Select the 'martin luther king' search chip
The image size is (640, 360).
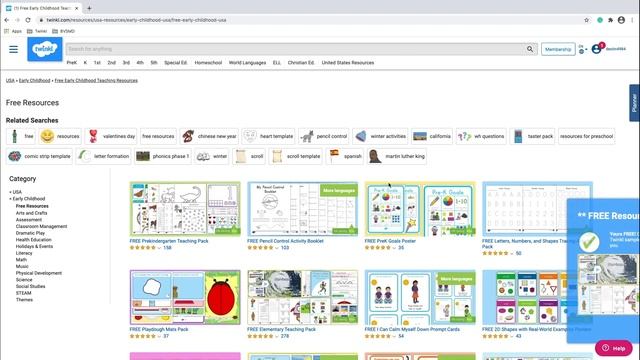click(396, 156)
